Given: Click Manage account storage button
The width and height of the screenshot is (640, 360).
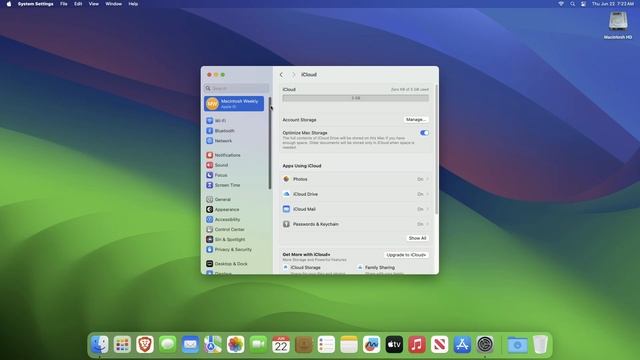Looking at the screenshot, I should 416,120.
